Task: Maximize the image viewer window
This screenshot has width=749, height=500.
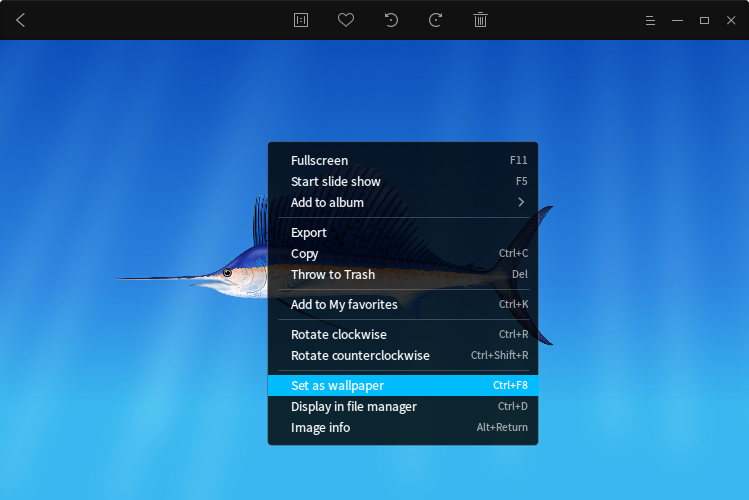Action: point(704,21)
